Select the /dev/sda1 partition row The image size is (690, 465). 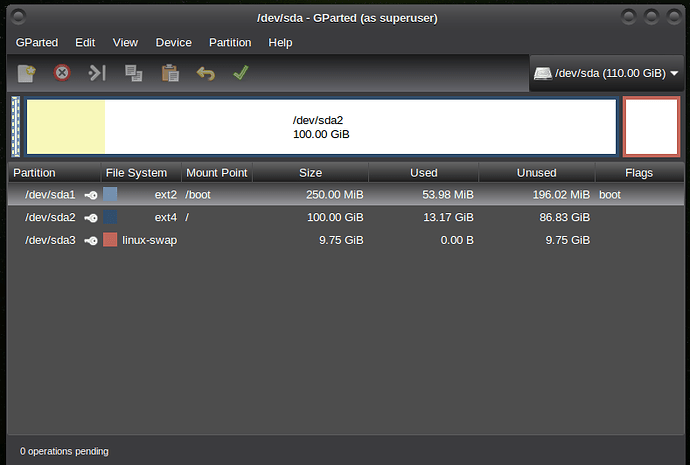[x=346, y=195]
